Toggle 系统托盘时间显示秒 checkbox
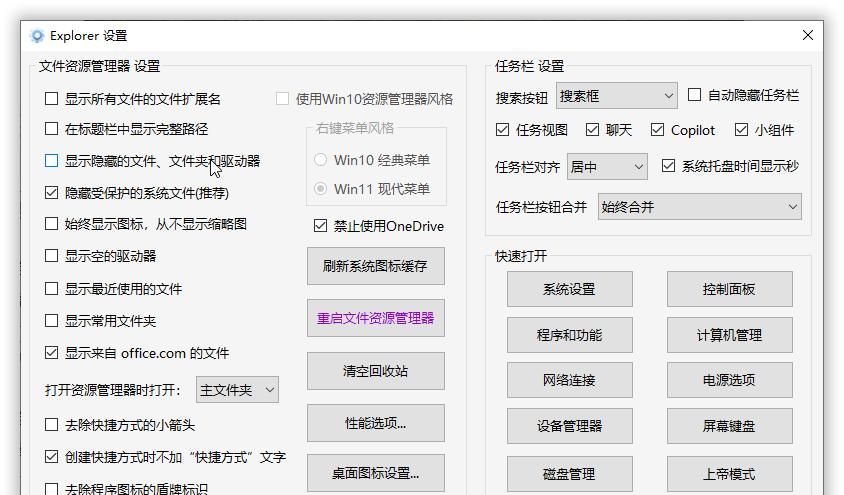 pos(668,166)
